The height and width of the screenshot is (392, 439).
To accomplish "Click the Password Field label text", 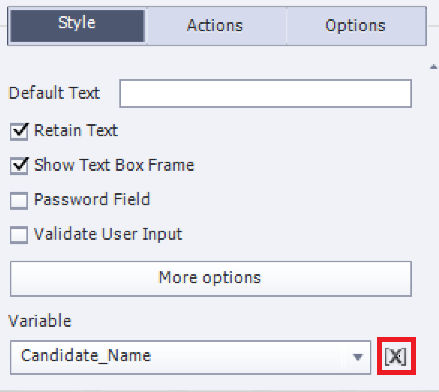I will [x=92, y=200].
